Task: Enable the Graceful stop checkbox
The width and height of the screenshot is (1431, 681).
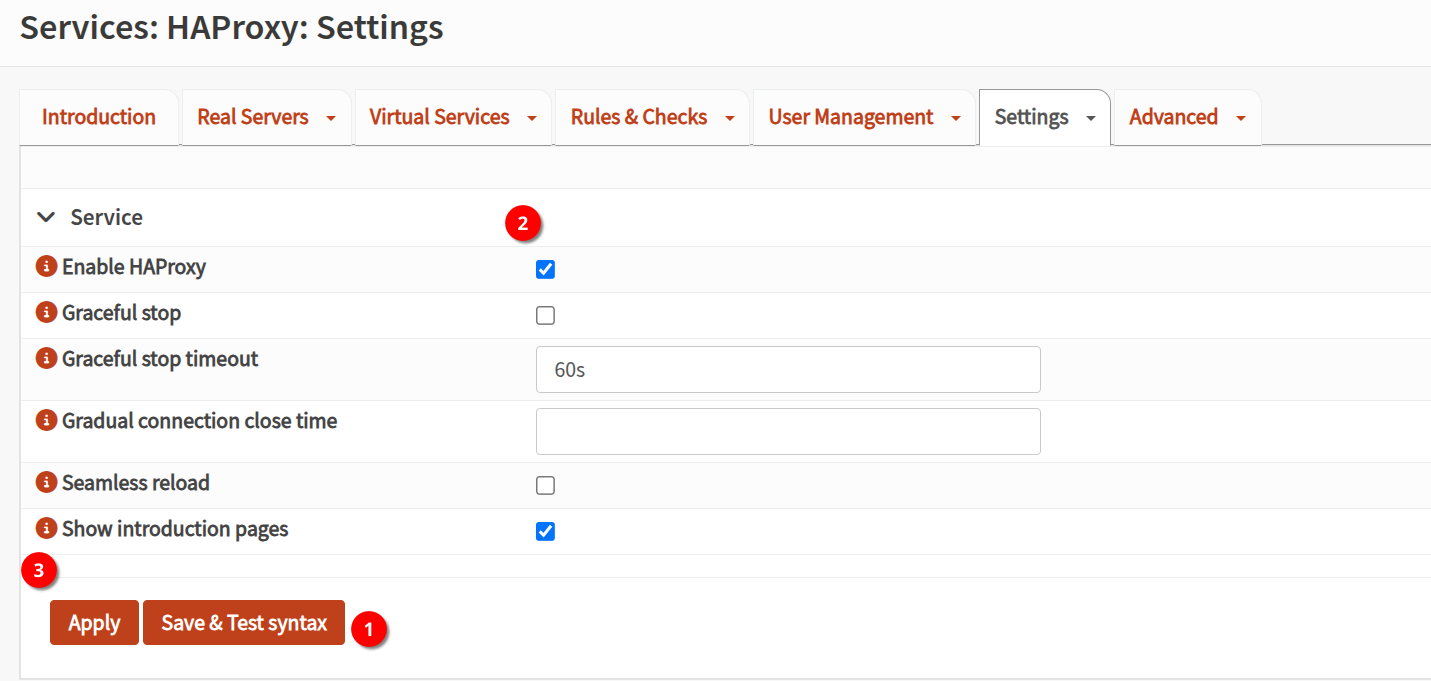Action: click(x=545, y=316)
